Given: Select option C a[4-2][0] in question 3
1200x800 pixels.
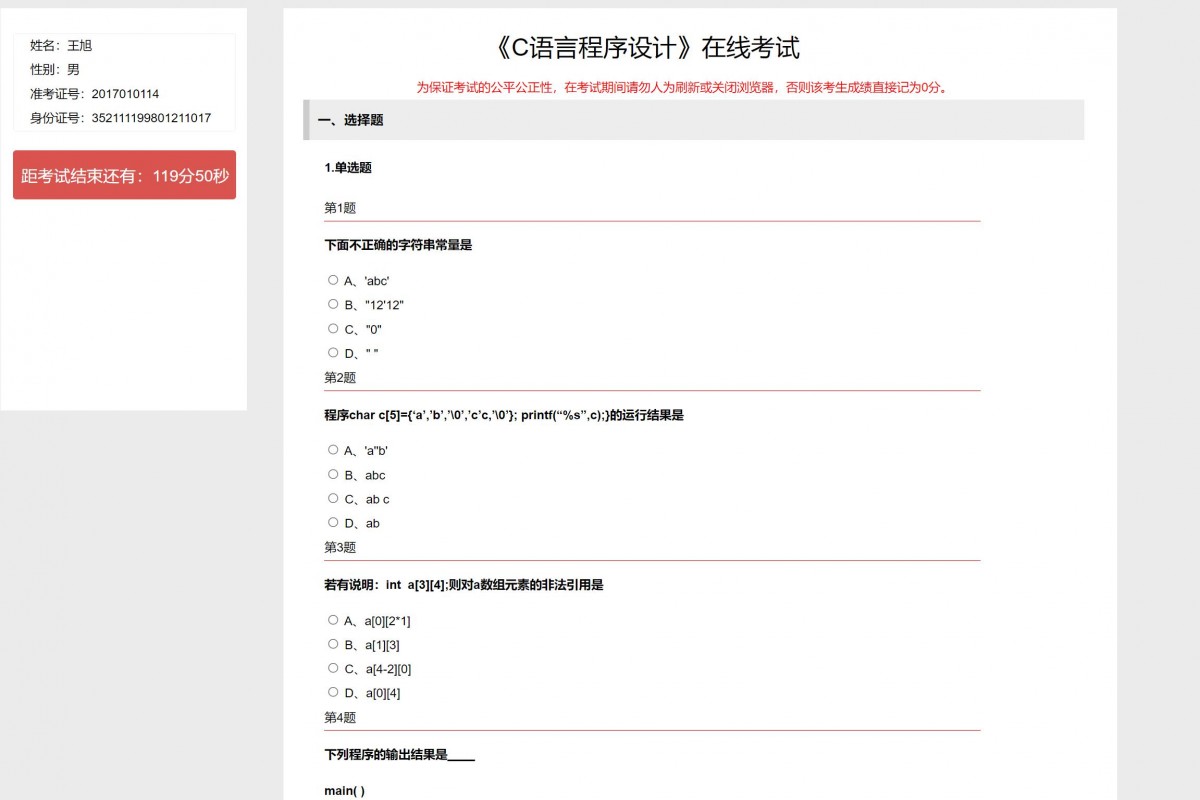Looking at the screenshot, I should click(333, 667).
